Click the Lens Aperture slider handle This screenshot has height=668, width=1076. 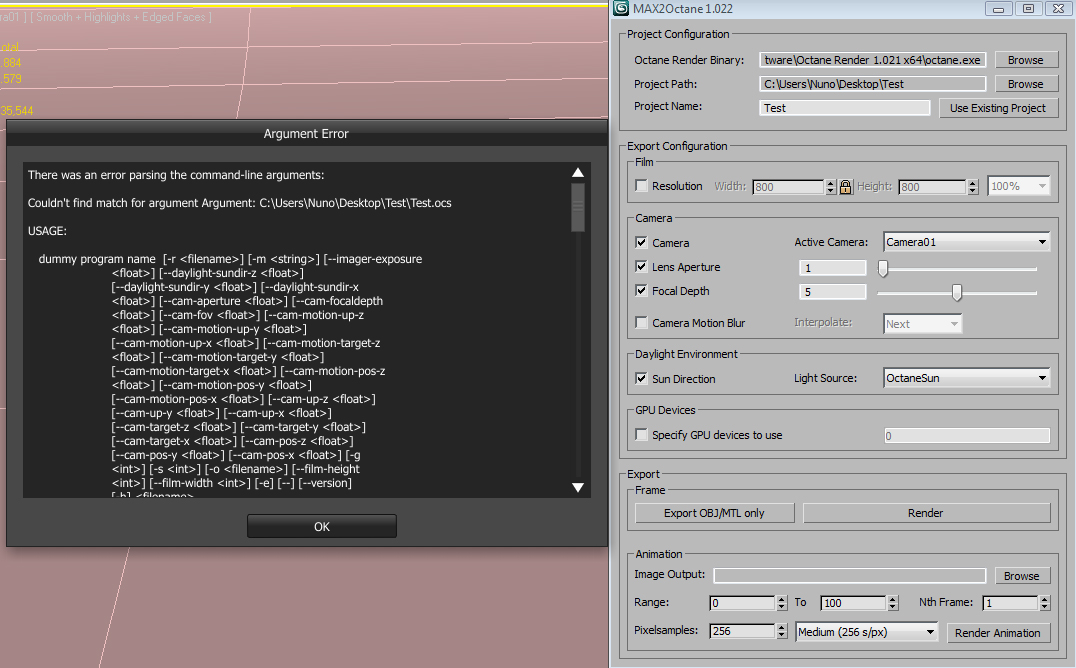pos(883,268)
